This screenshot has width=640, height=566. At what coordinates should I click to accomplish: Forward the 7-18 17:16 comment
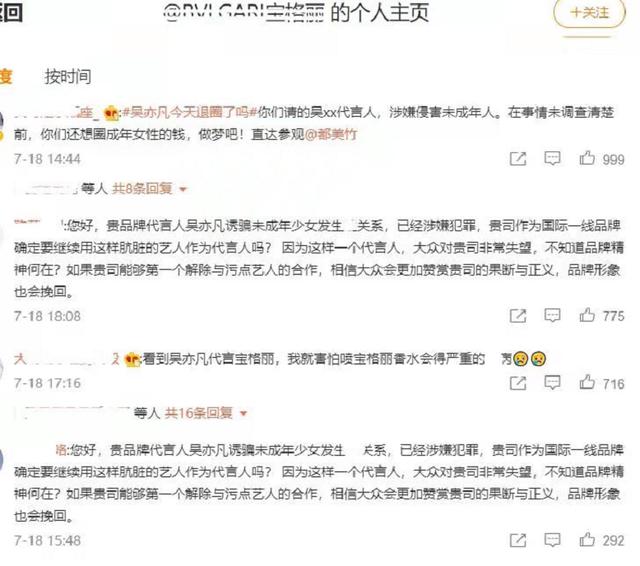point(518,383)
